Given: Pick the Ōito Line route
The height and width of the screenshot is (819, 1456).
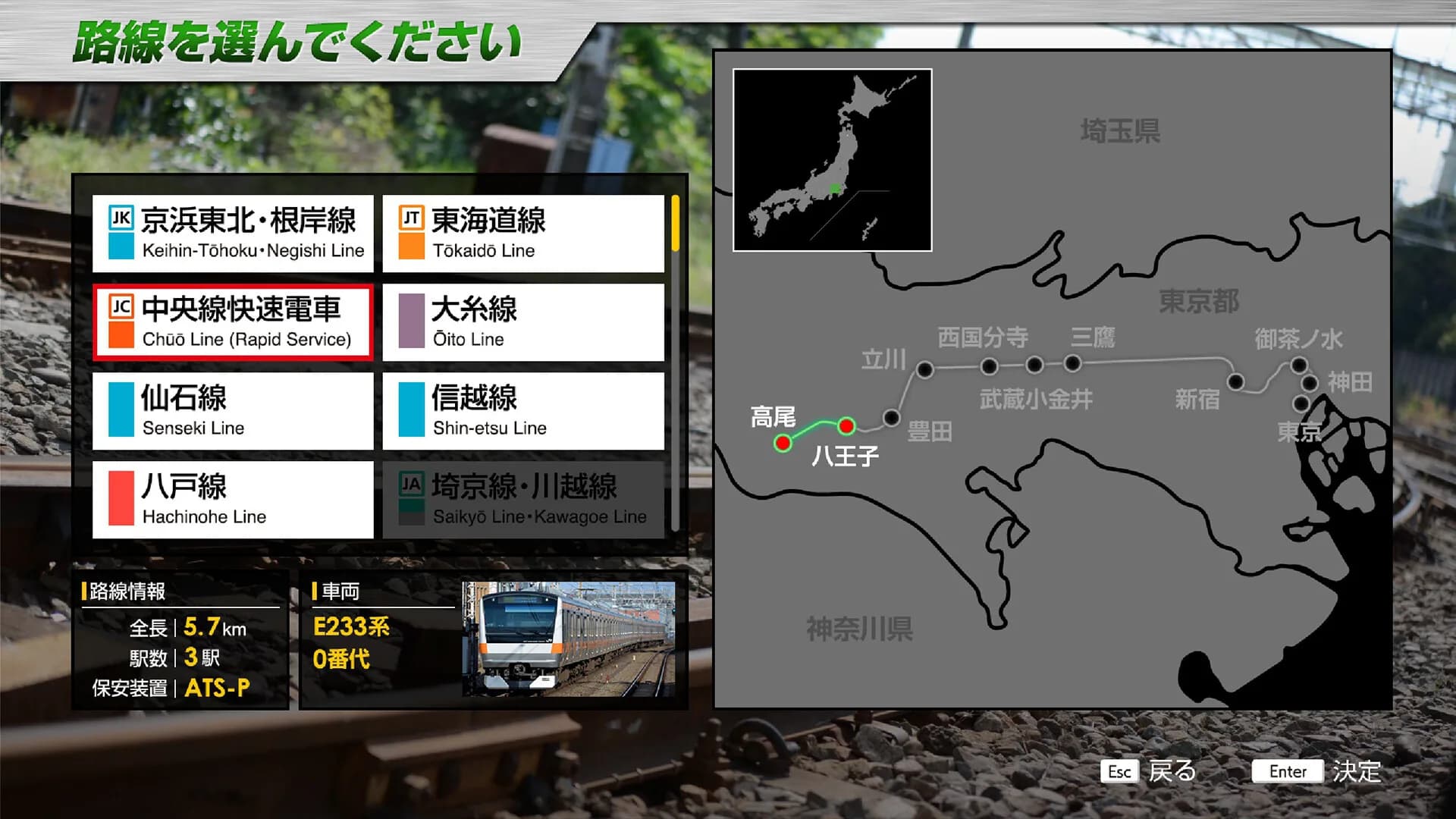Looking at the screenshot, I should 523,322.
